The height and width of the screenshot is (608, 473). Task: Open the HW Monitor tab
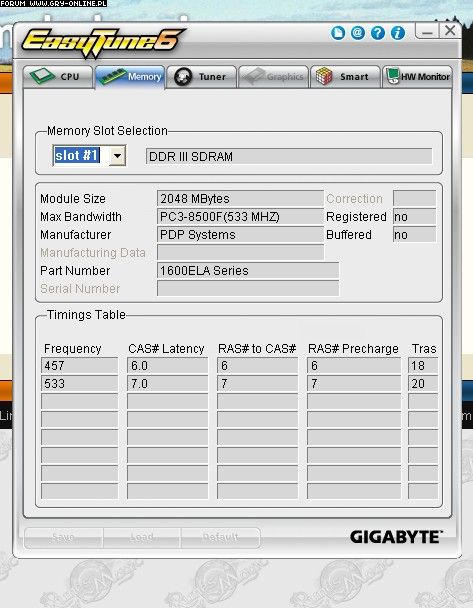coord(417,77)
